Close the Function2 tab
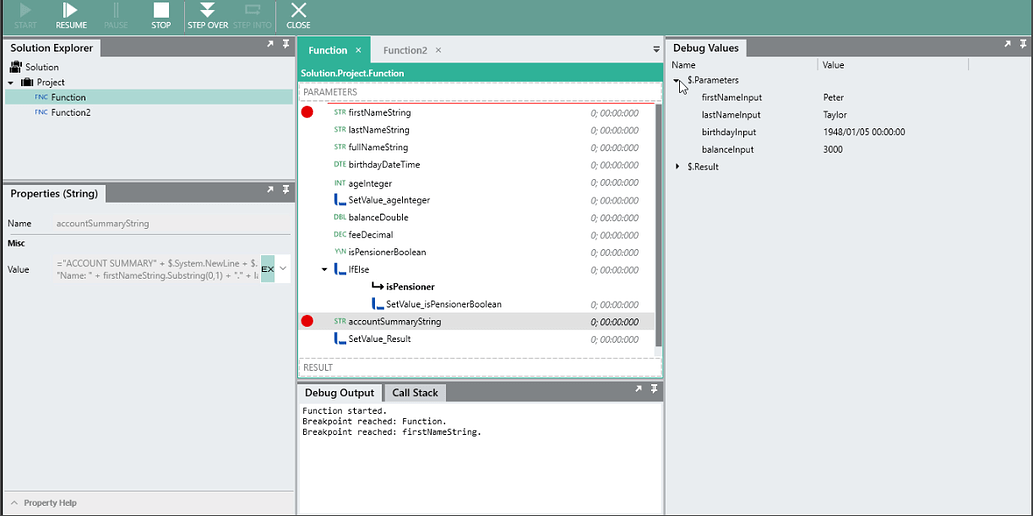This screenshot has height=516, width=1033. tap(438, 50)
